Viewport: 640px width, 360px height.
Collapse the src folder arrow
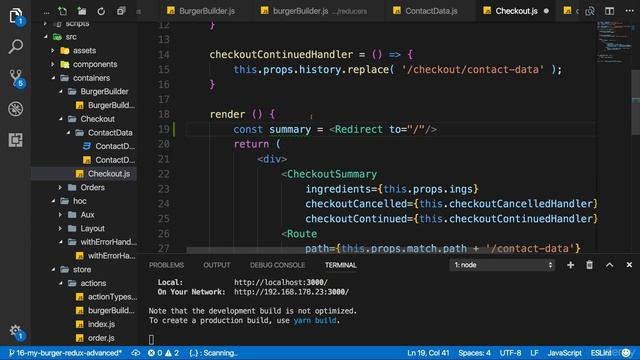46,37
